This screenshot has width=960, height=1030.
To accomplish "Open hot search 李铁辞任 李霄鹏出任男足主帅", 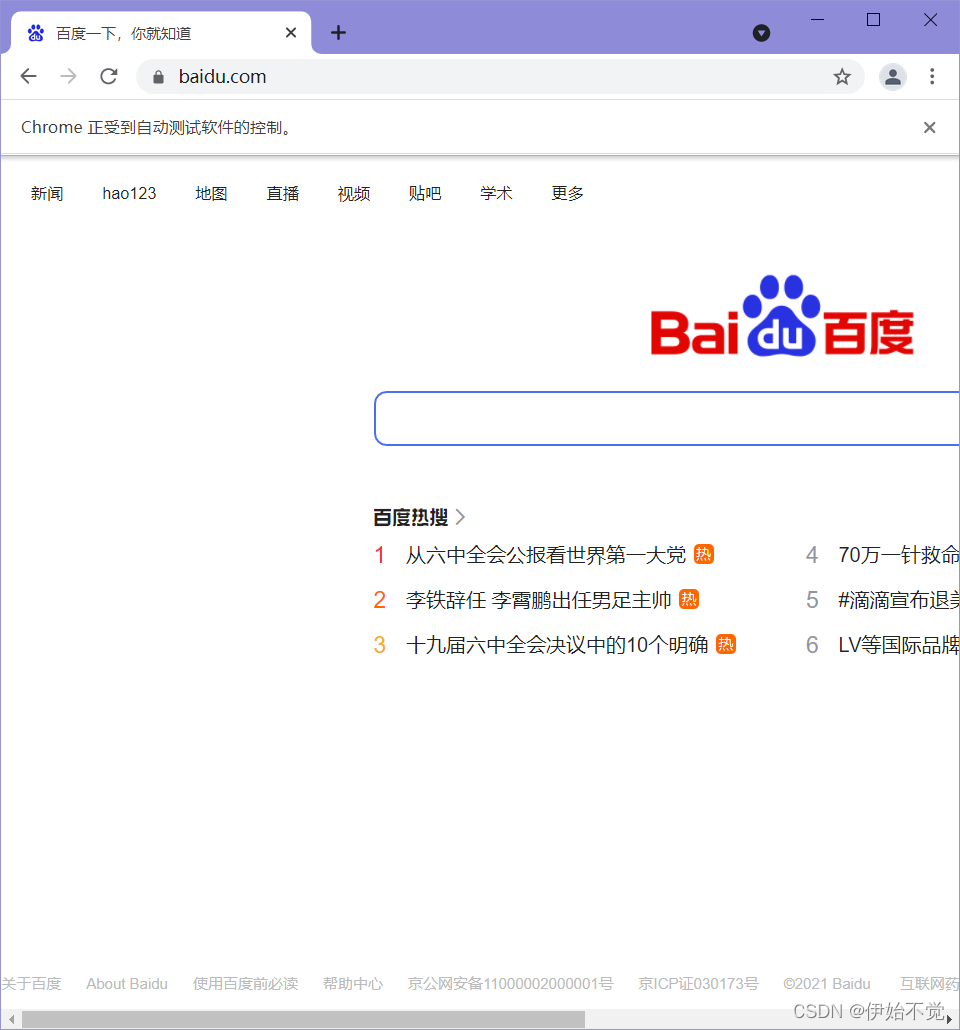I will [x=538, y=600].
